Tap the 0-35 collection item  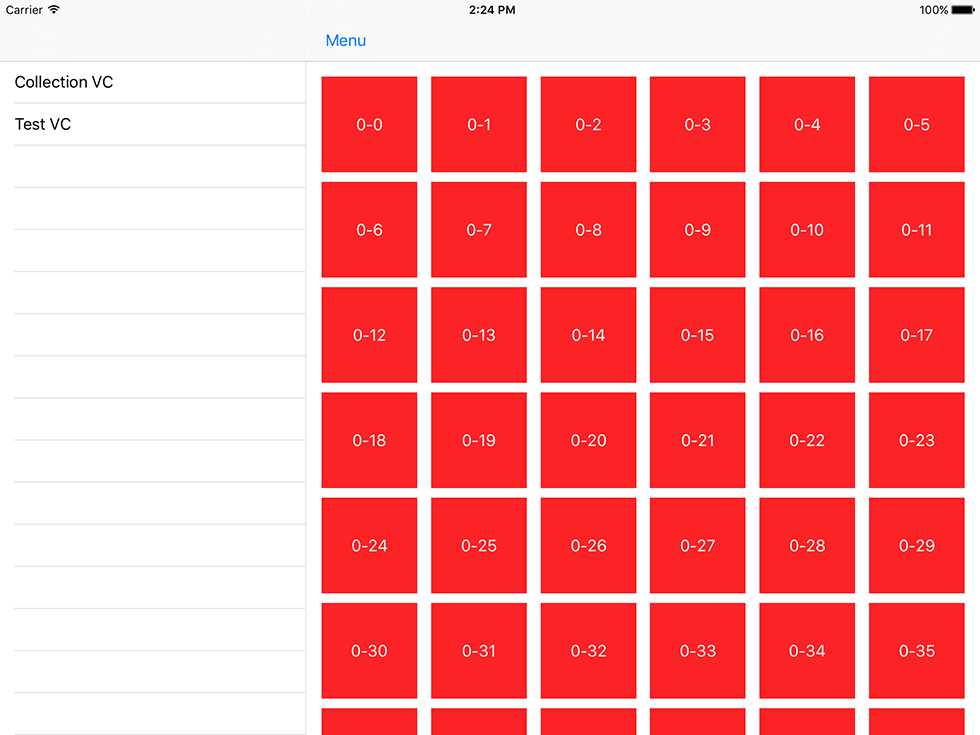(917, 651)
